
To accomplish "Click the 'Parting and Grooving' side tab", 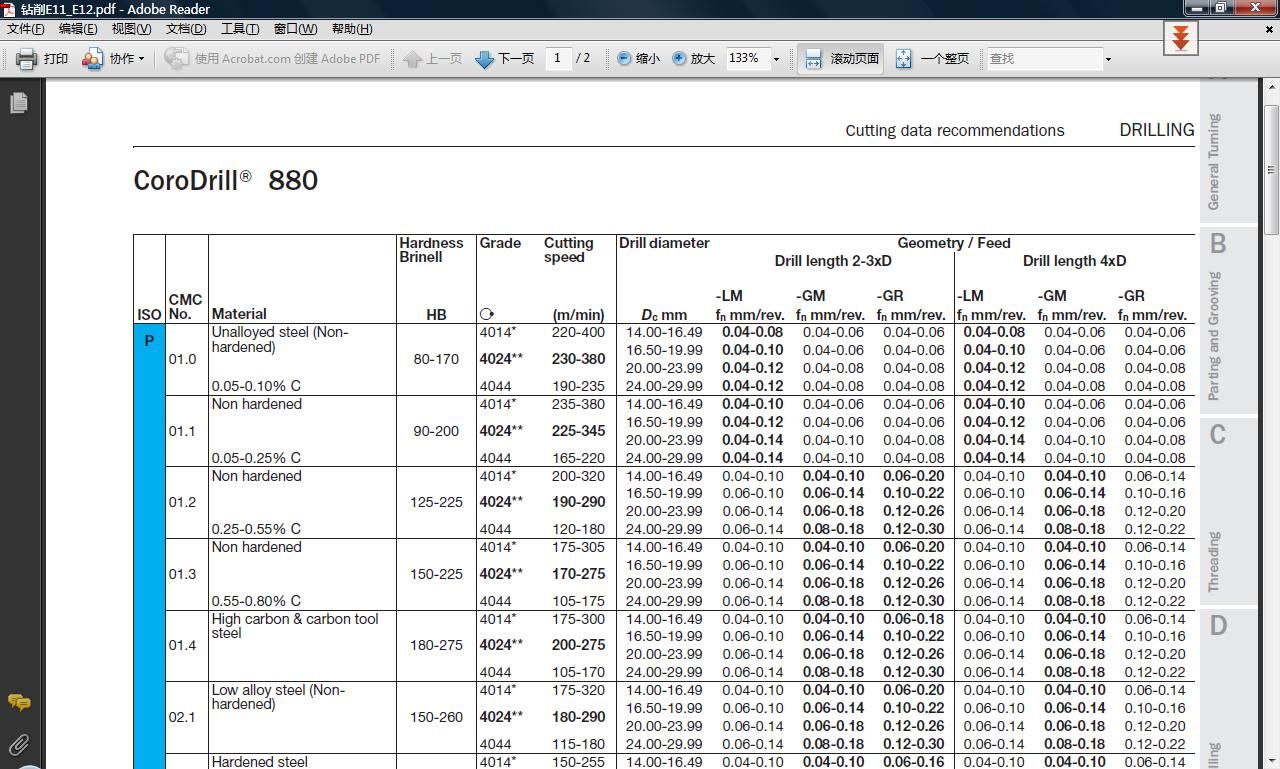I will point(1214,336).
